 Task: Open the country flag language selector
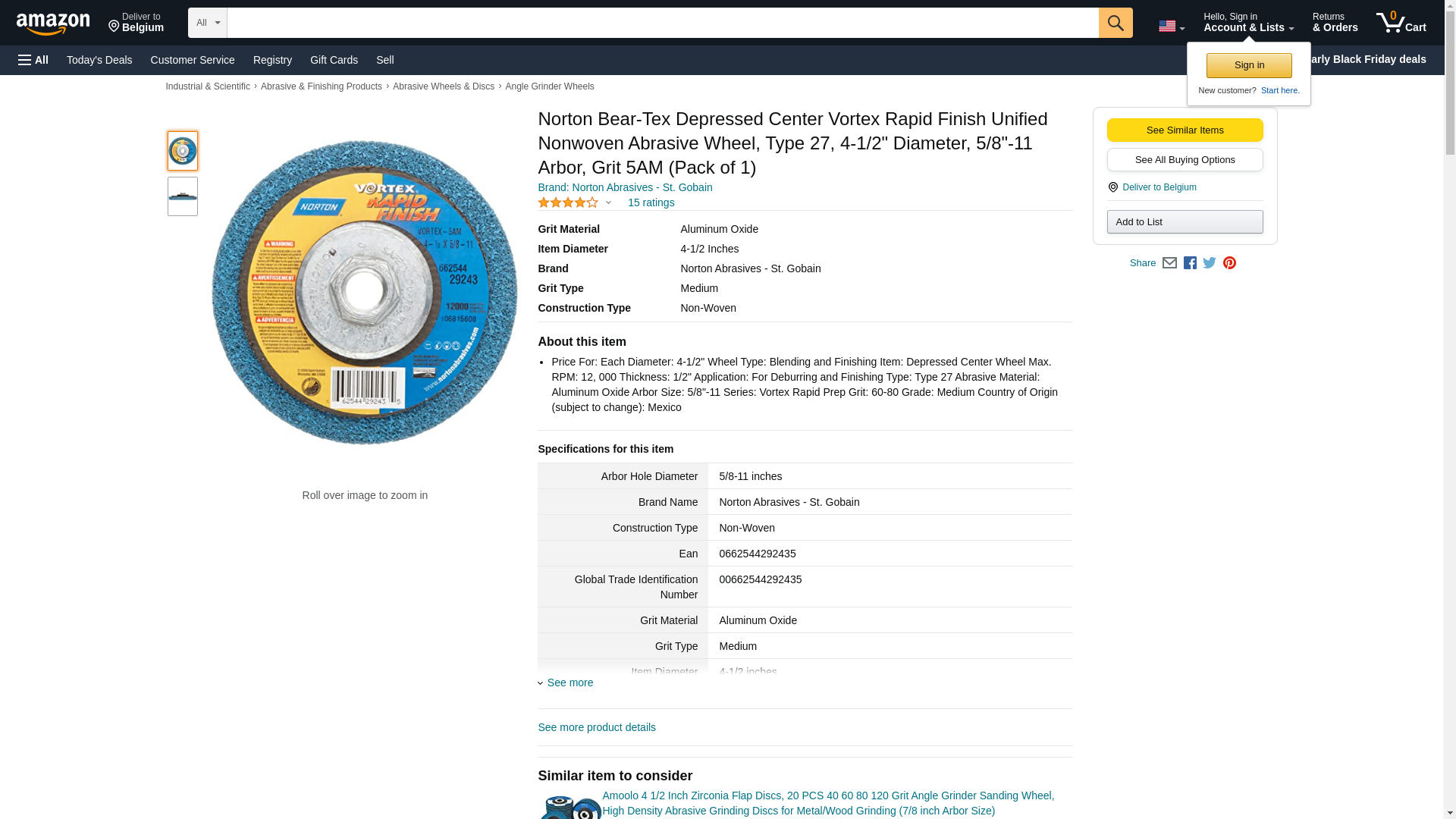click(1171, 26)
